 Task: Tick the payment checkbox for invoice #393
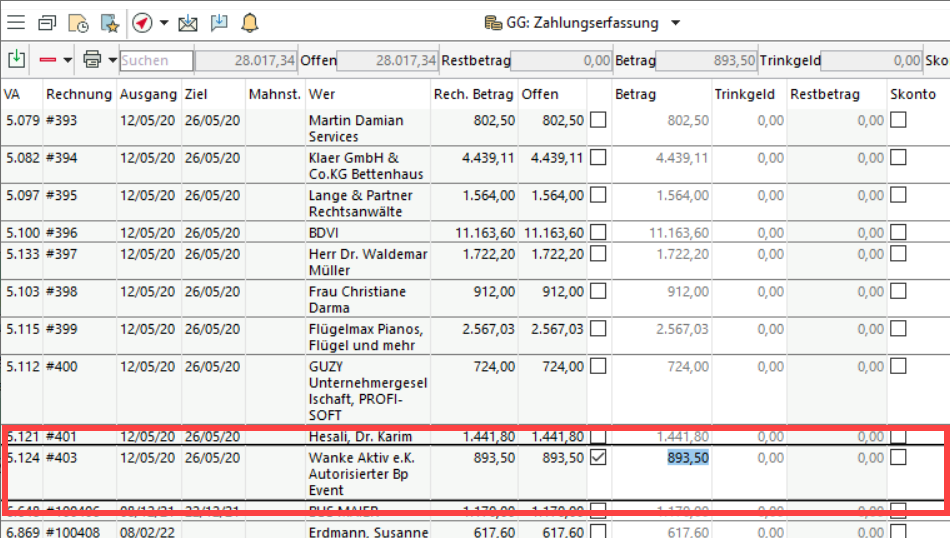point(598,120)
